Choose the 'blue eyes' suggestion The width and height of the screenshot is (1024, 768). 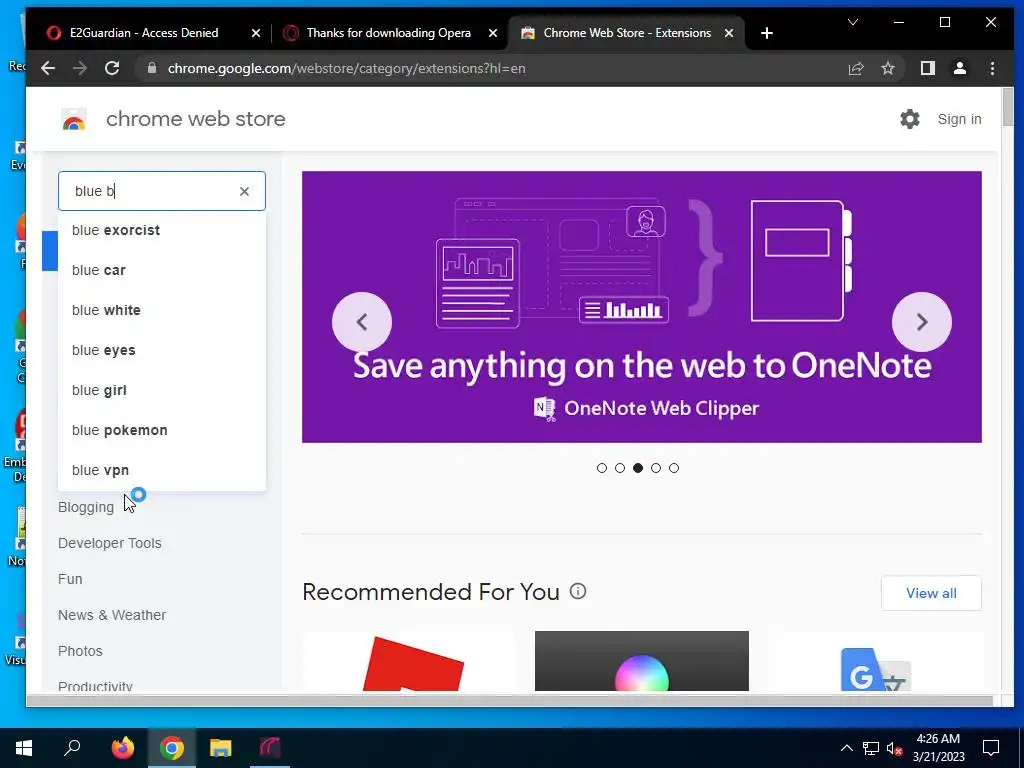click(x=161, y=350)
